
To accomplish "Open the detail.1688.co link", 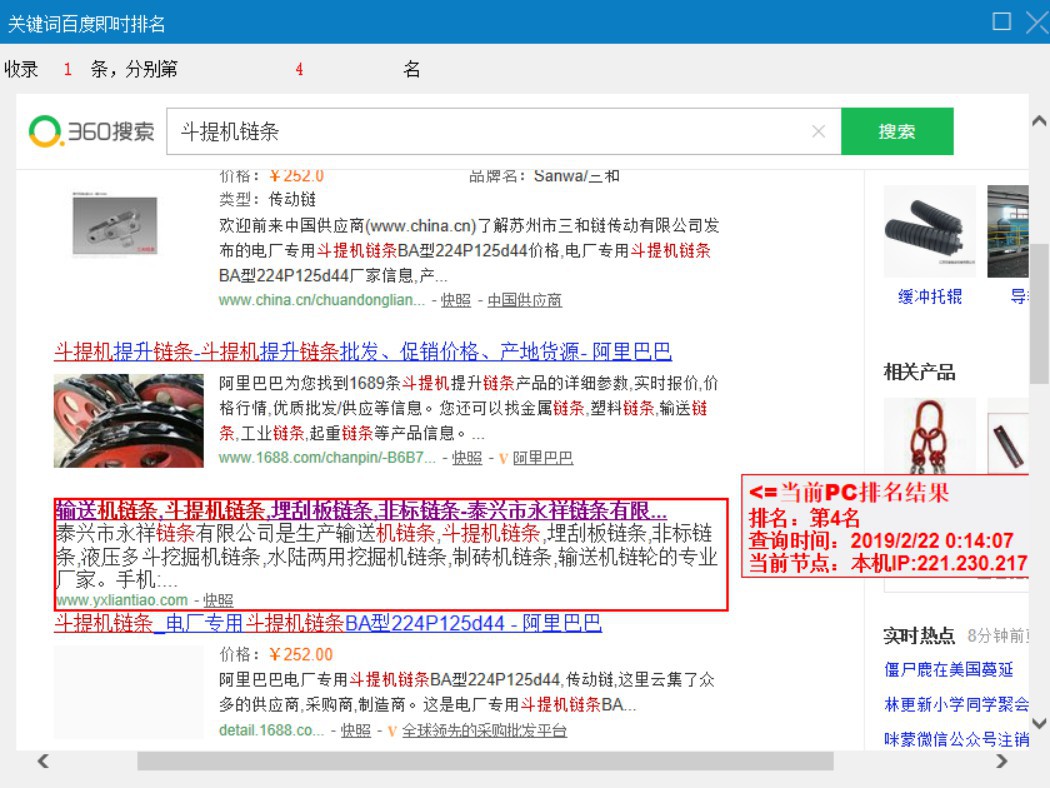I will point(271,730).
